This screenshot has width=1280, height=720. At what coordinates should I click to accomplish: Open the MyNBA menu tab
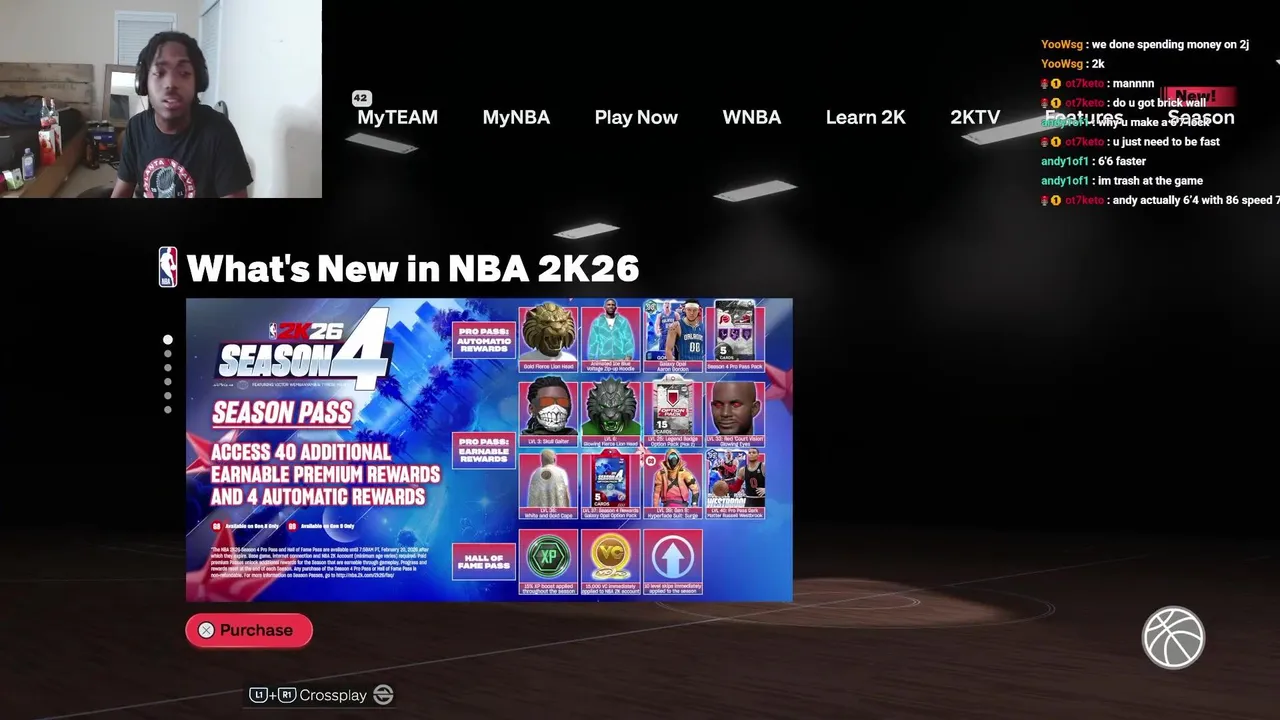coord(516,117)
